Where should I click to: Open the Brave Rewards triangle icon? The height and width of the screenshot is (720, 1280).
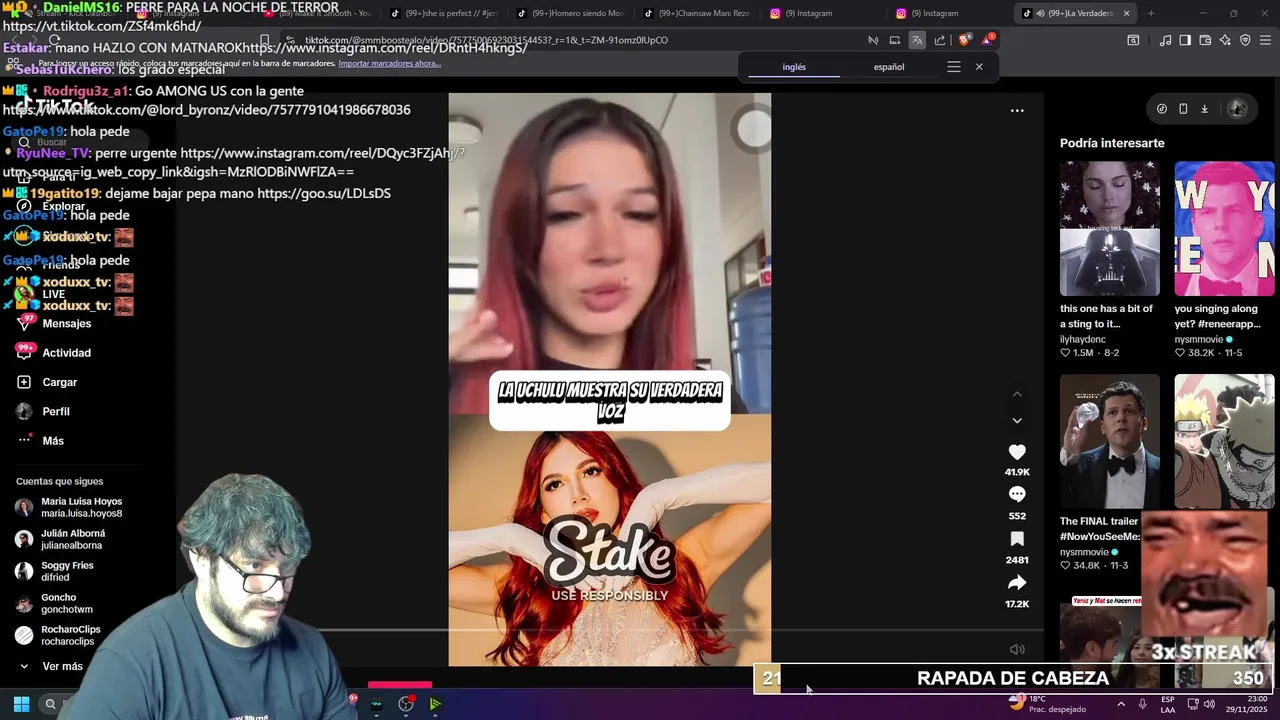(988, 40)
